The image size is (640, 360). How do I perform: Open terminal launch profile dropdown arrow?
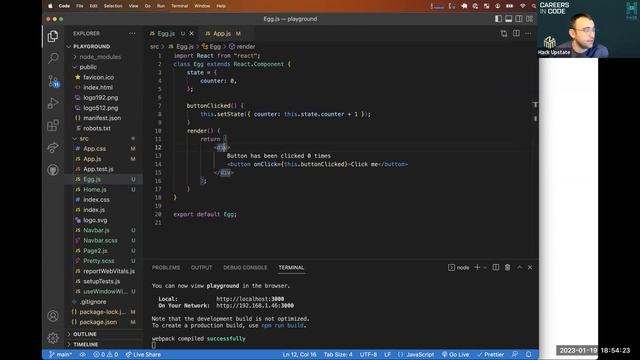485,267
